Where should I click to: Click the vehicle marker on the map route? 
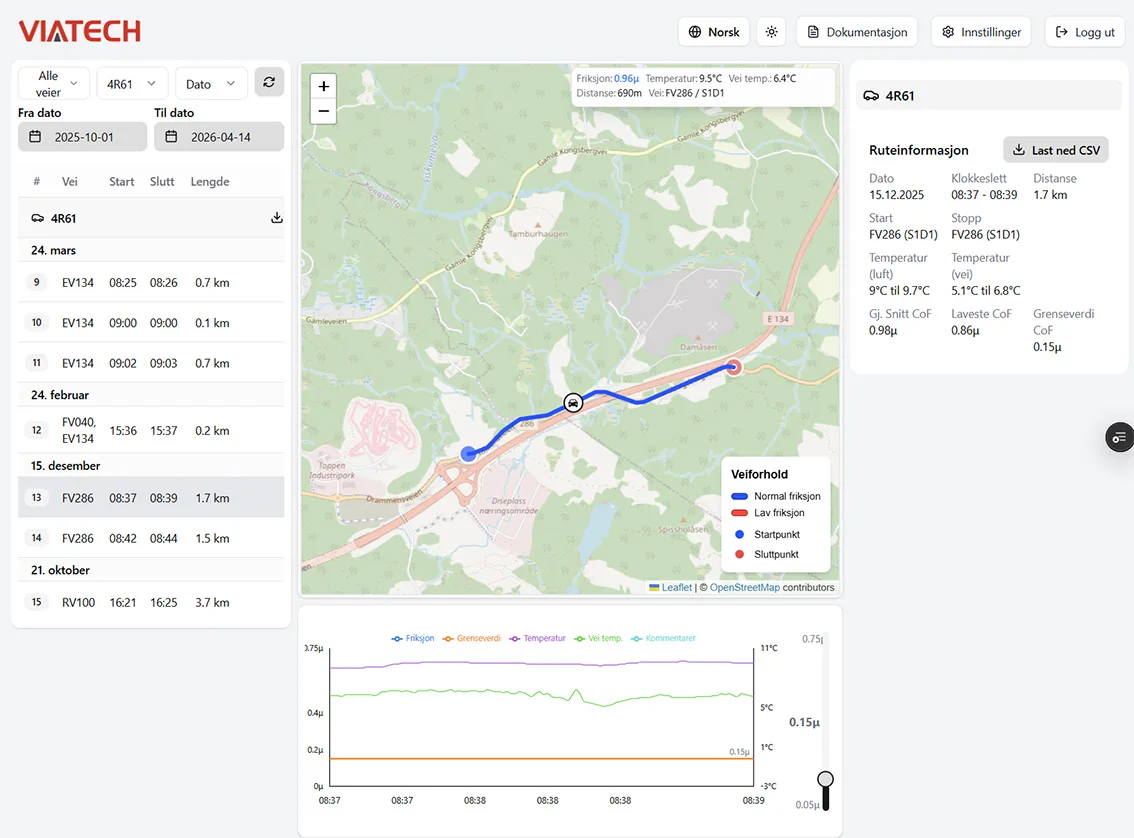(573, 402)
